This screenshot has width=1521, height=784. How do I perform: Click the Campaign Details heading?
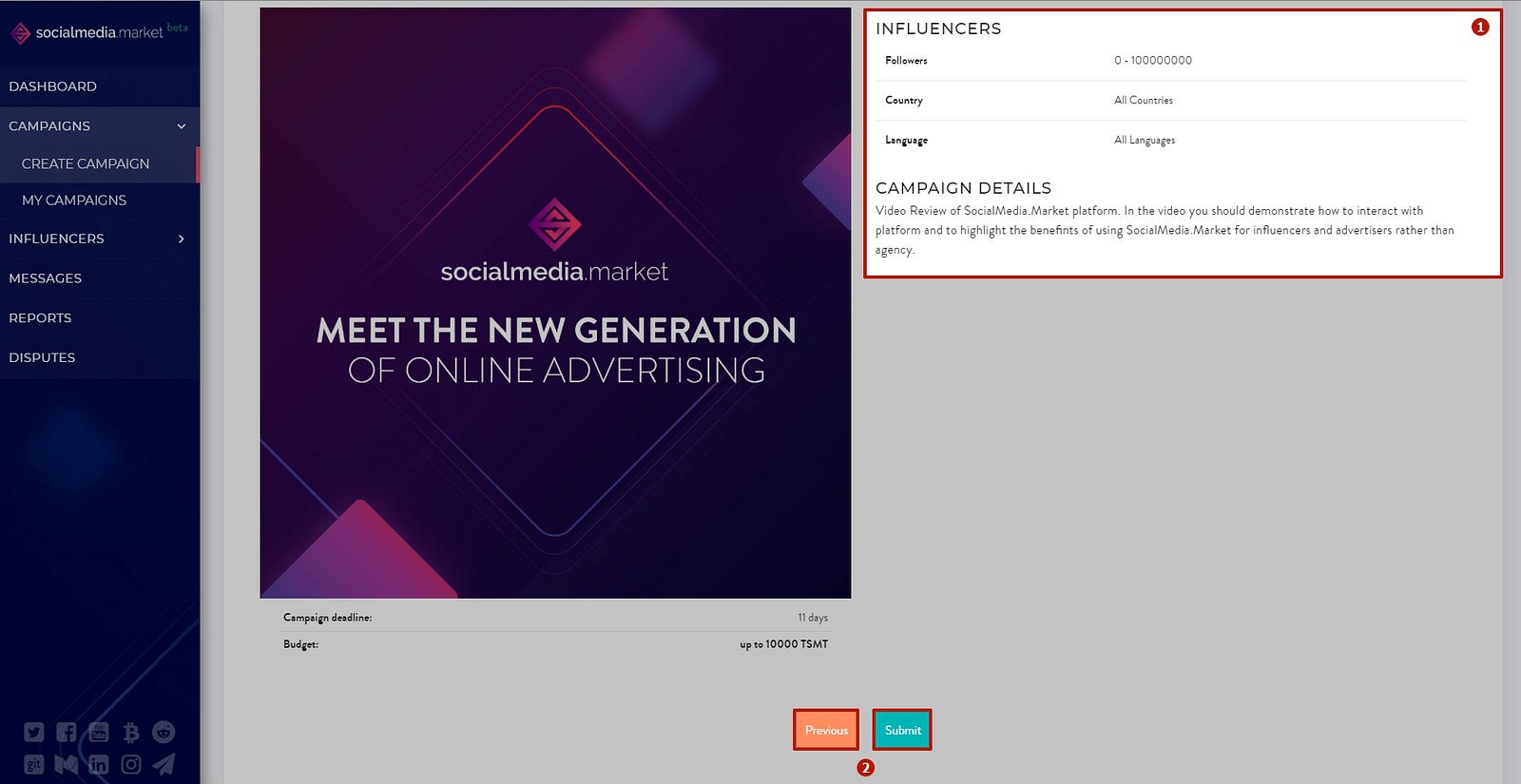click(963, 188)
